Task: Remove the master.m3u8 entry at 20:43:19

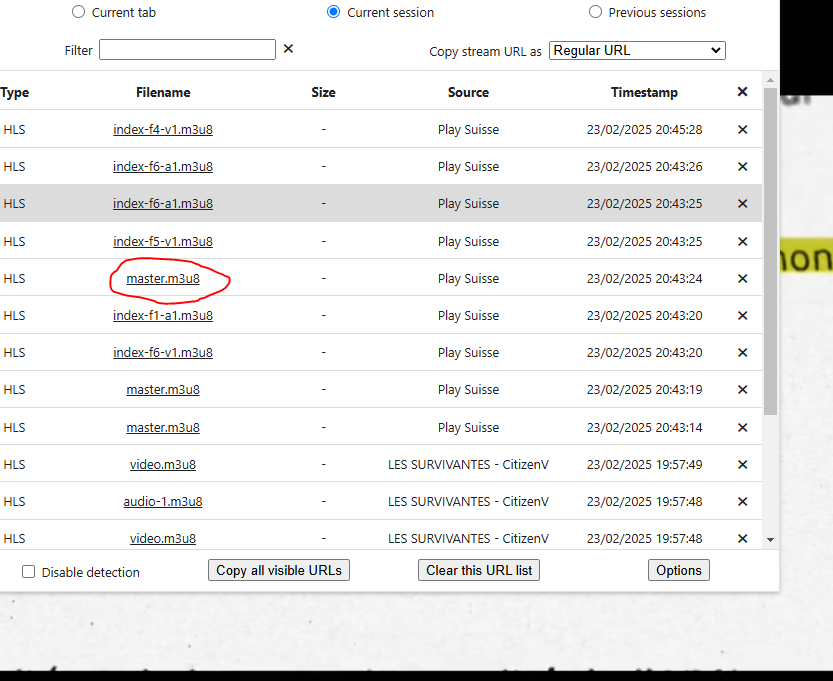Action: [743, 390]
